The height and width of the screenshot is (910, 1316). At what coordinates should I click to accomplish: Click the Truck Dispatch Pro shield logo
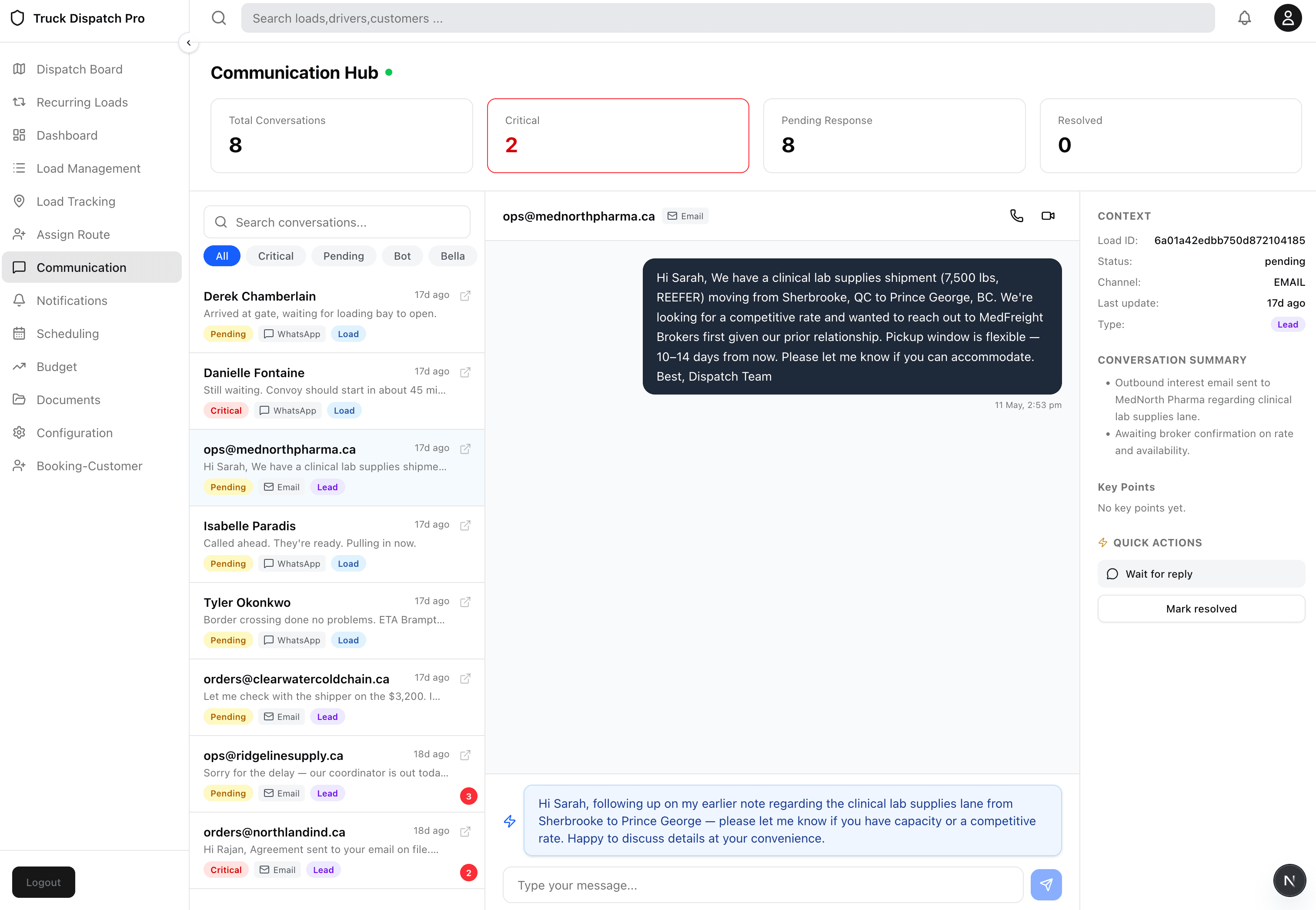pos(18,18)
